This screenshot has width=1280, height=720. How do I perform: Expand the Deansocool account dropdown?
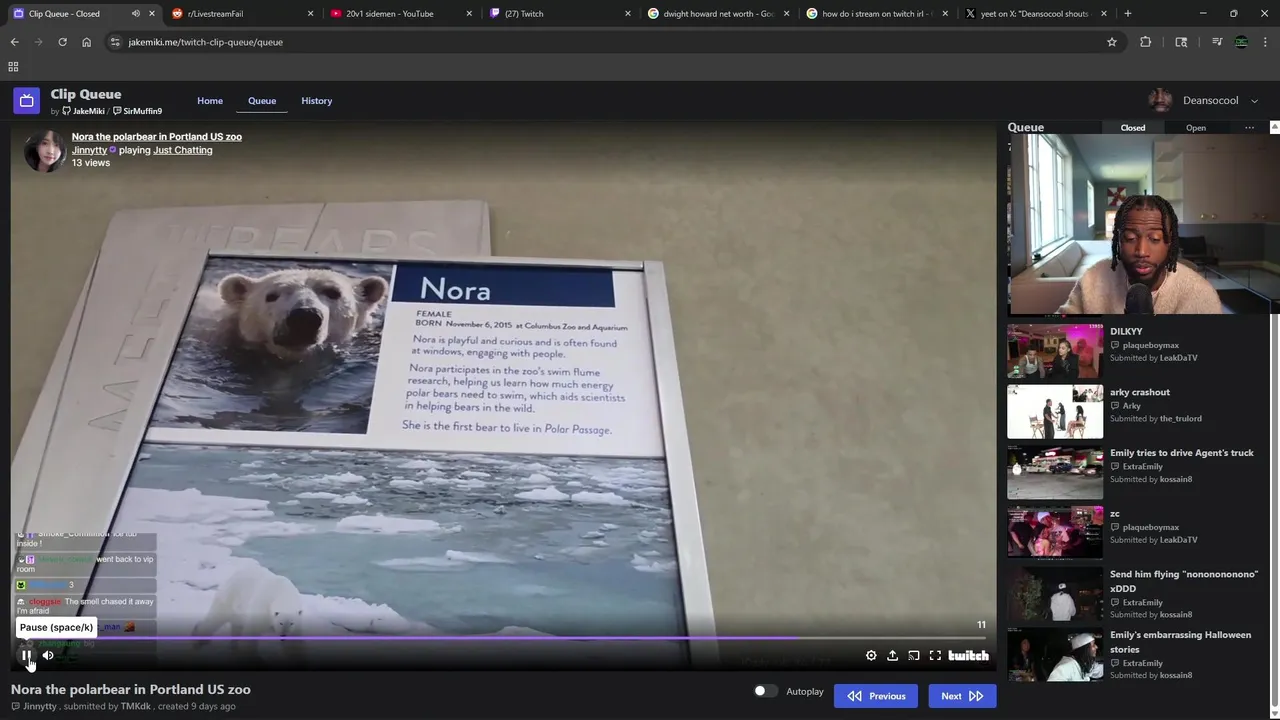point(1254,101)
